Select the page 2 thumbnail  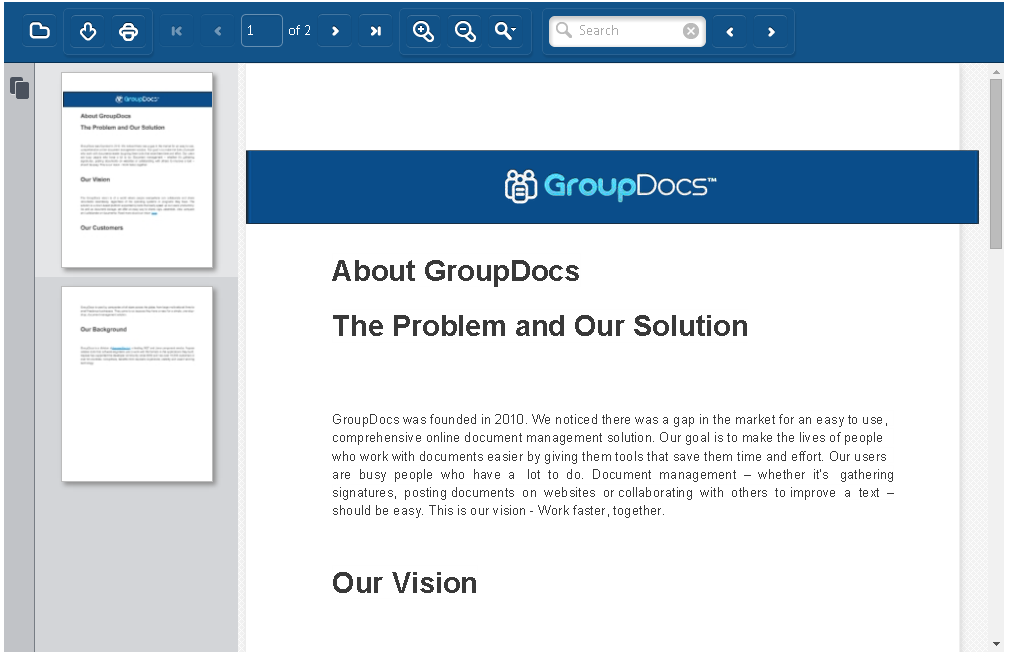point(137,384)
